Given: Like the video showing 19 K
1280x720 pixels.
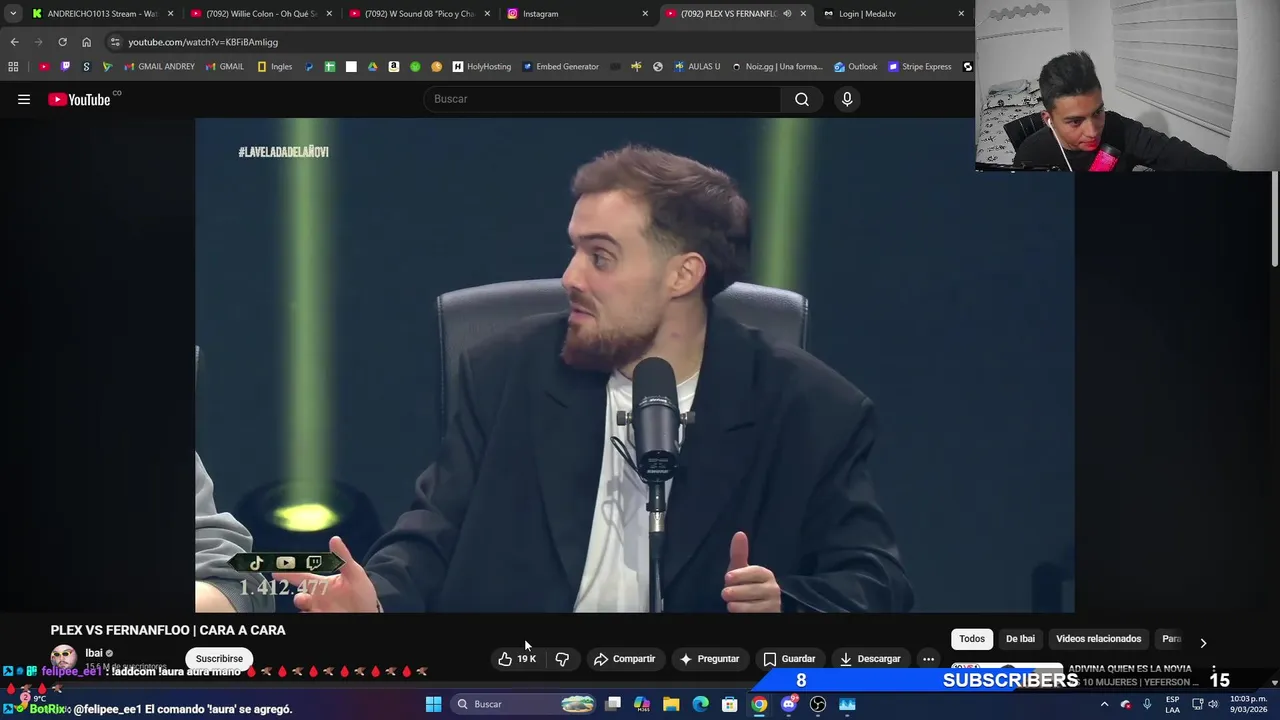Looking at the screenshot, I should [517, 659].
